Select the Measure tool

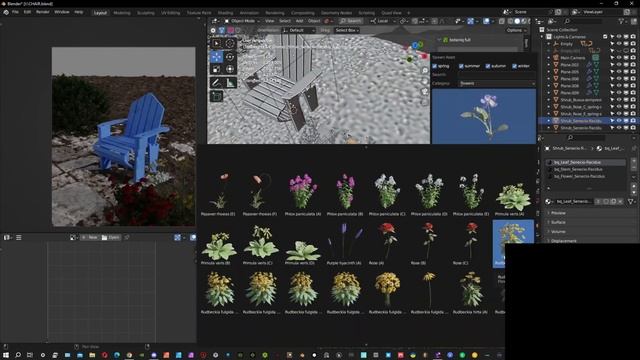[230, 83]
